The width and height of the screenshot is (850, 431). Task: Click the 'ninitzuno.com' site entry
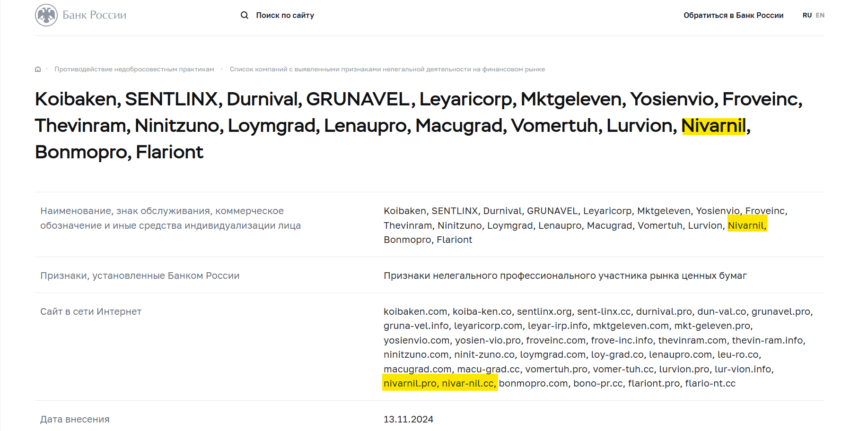[x=416, y=355]
